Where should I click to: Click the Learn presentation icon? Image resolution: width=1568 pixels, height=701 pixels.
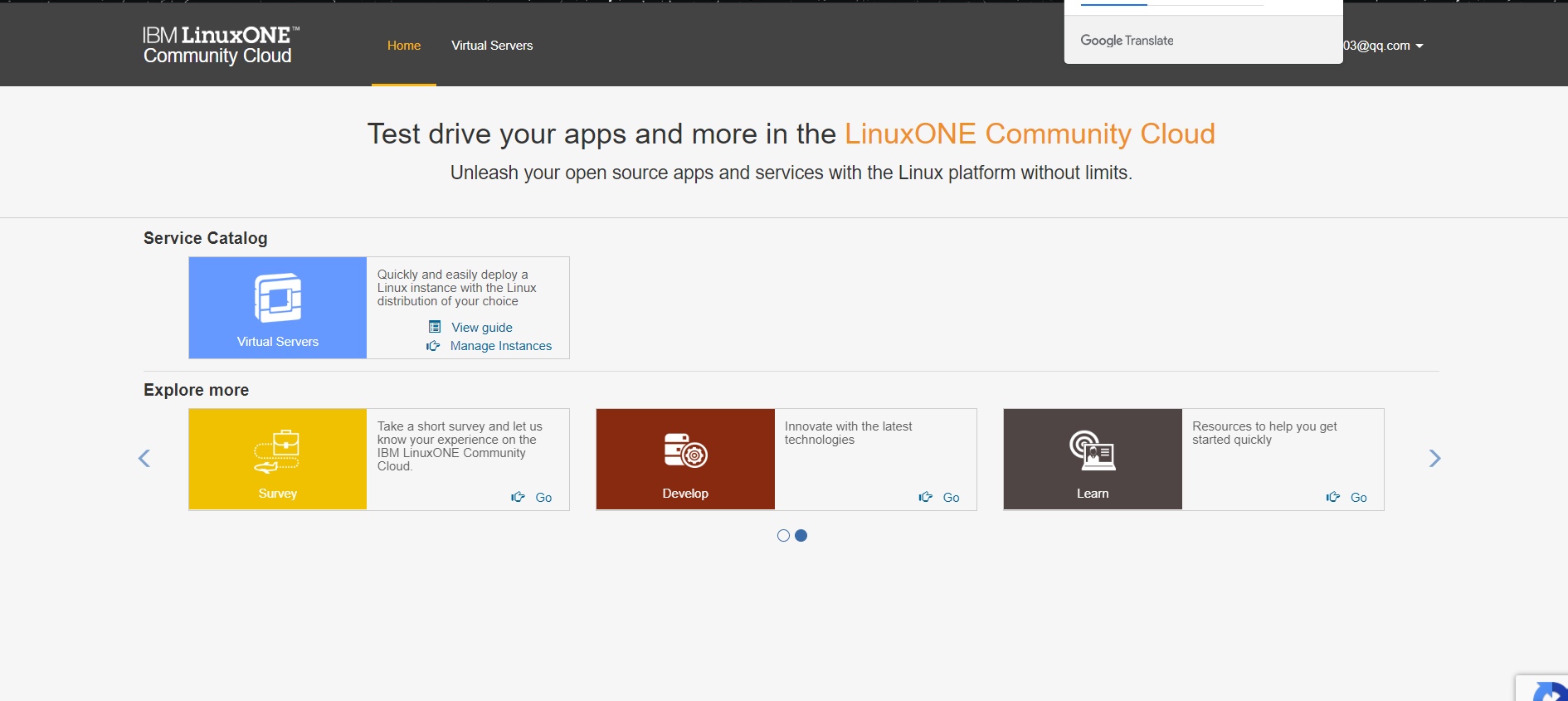pos(1093,450)
